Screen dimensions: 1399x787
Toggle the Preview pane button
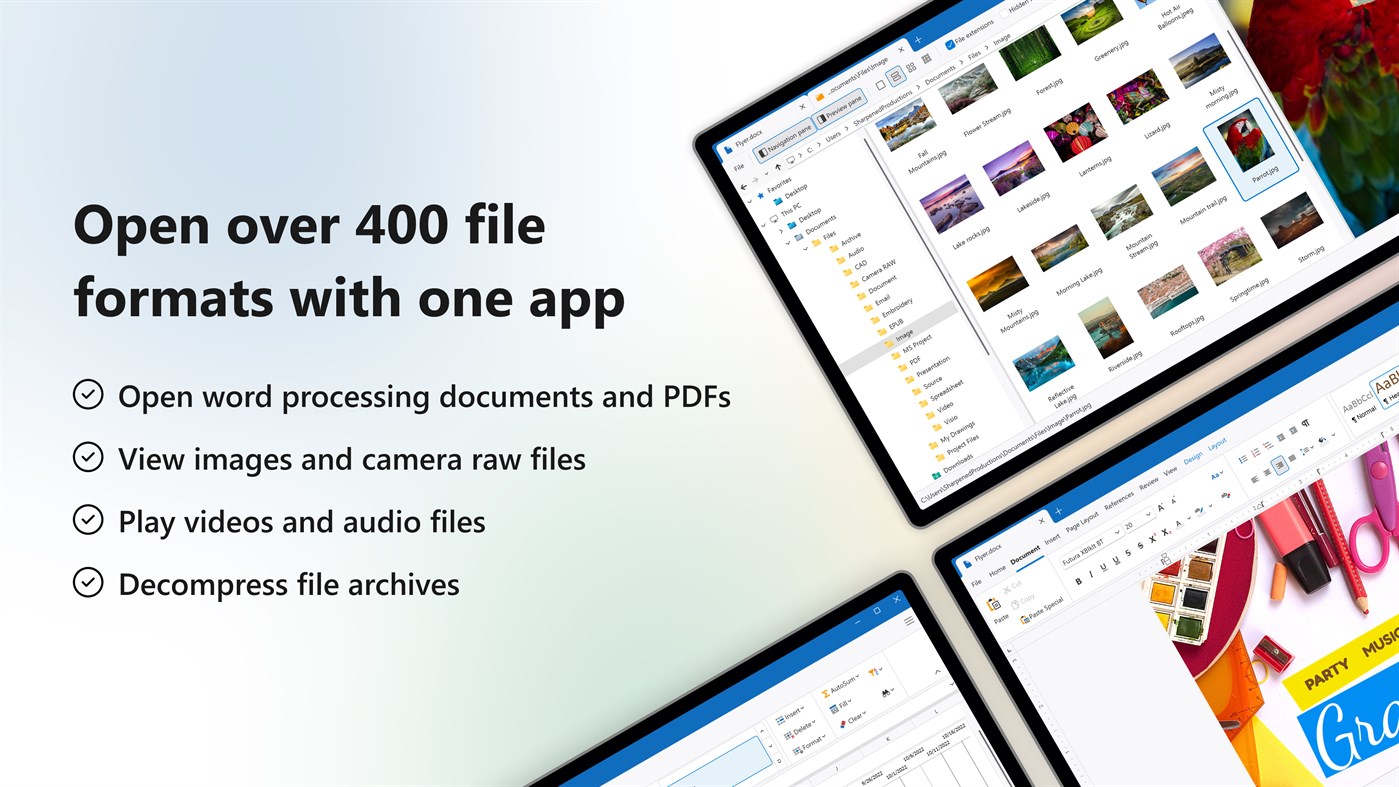pyautogui.click(x=840, y=107)
